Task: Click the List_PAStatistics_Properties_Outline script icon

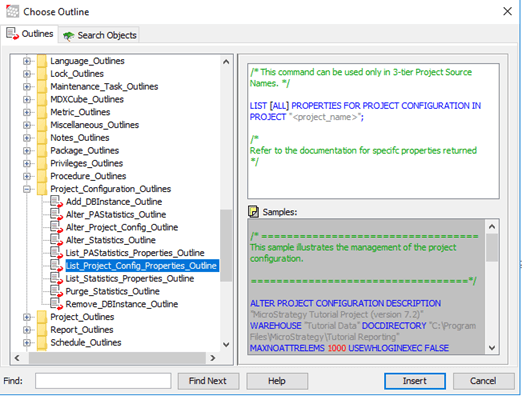Action: tap(56, 253)
